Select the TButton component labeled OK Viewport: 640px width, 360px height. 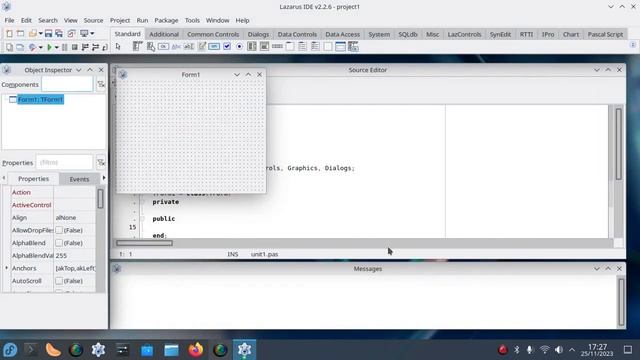click(x=163, y=47)
